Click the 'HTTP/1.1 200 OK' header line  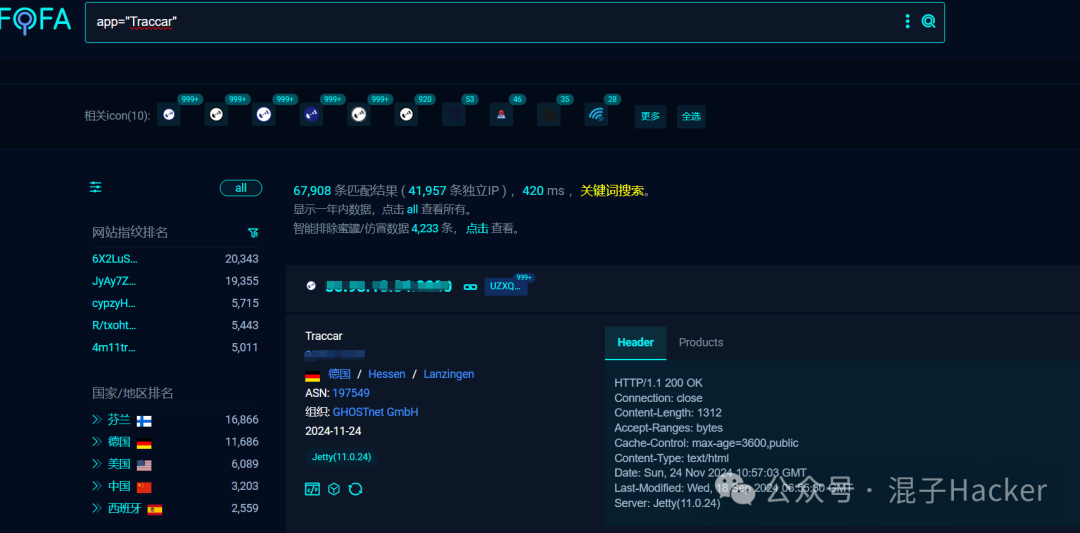[658, 383]
